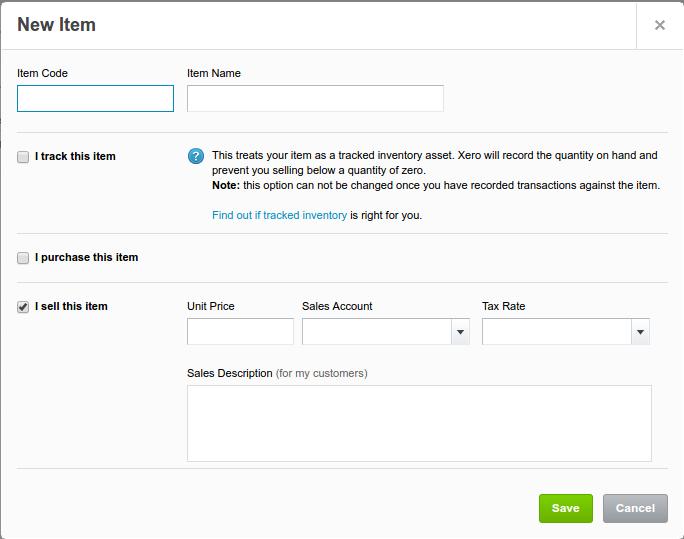Viewport: 684px width, 539px height.
Task: Enable the 'I track this item' checkbox
Action: pyautogui.click(x=23, y=157)
